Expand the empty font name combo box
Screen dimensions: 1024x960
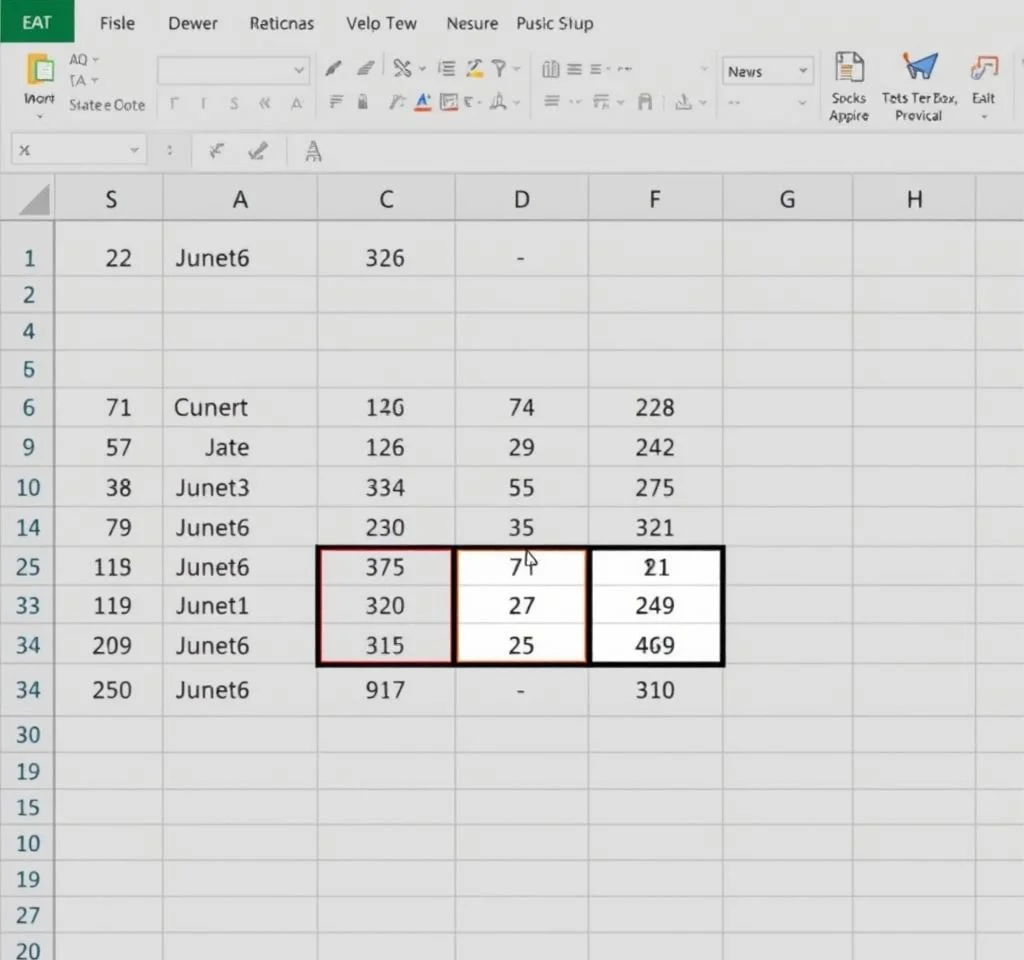point(299,71)
